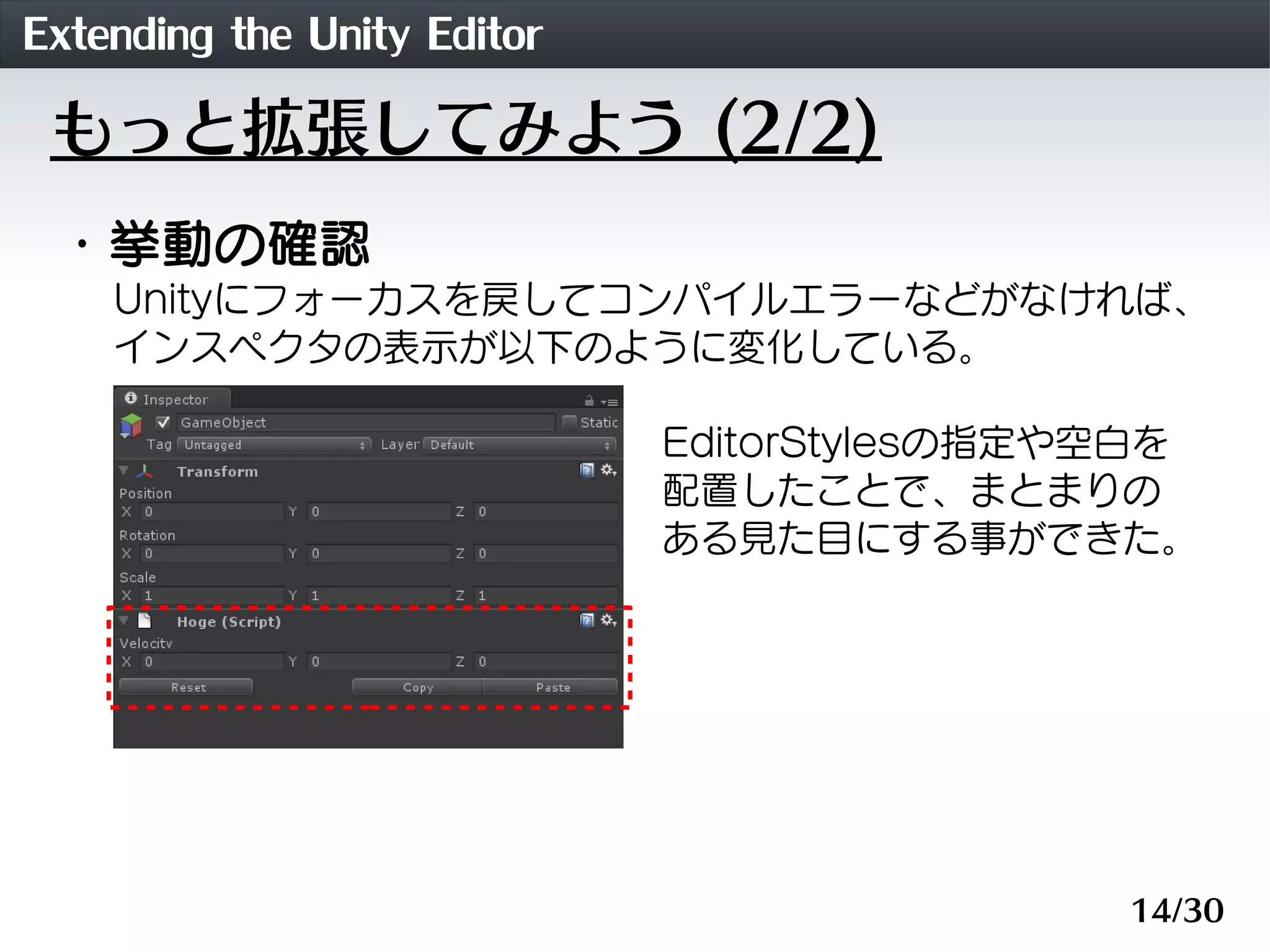Click the Rotation Z field
1270x952 pixels.
(546, 553)
